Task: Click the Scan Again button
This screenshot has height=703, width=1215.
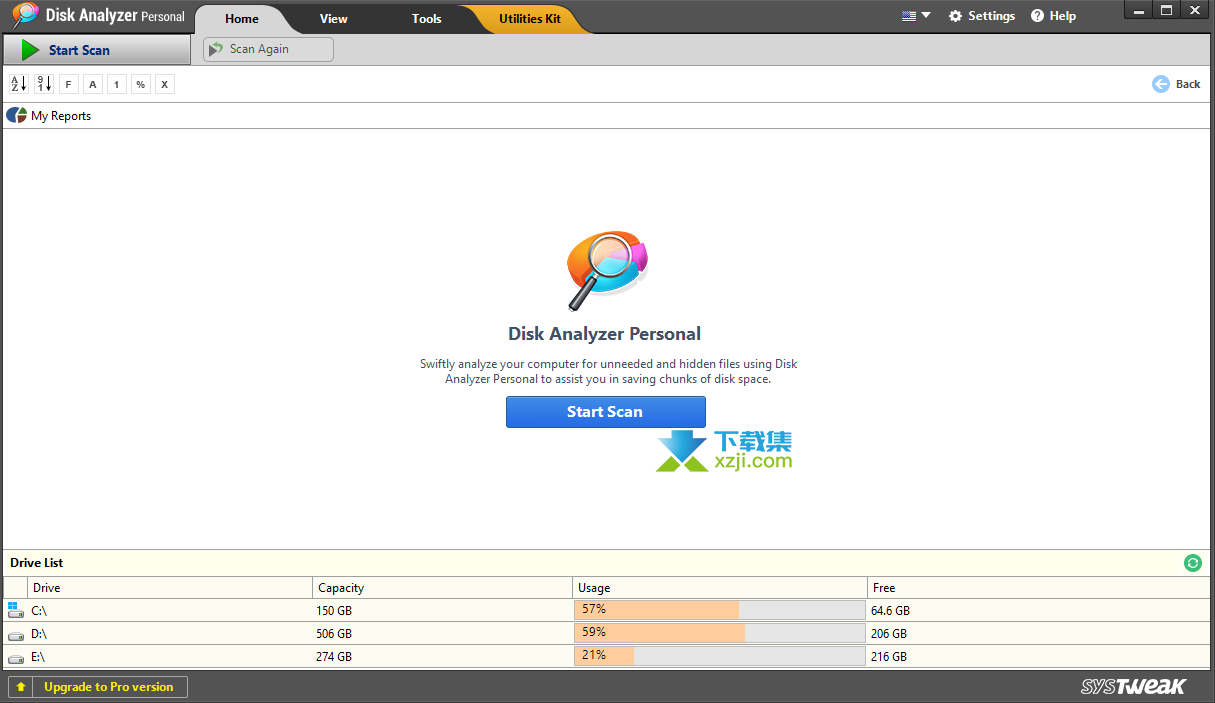Action: click(x=268, y=49)
